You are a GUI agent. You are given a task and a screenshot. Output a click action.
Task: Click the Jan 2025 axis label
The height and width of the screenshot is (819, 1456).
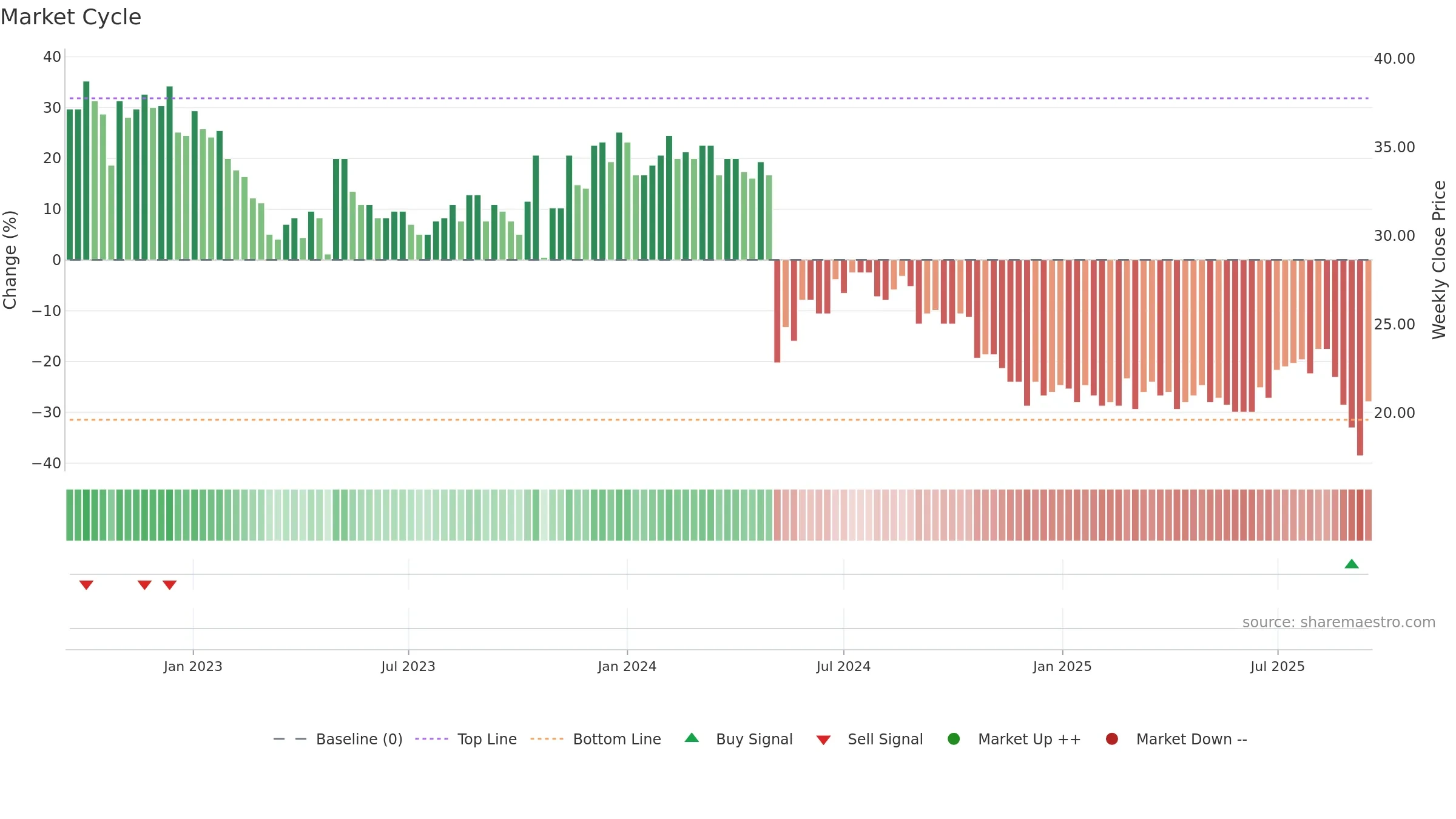coord(1062,666)
